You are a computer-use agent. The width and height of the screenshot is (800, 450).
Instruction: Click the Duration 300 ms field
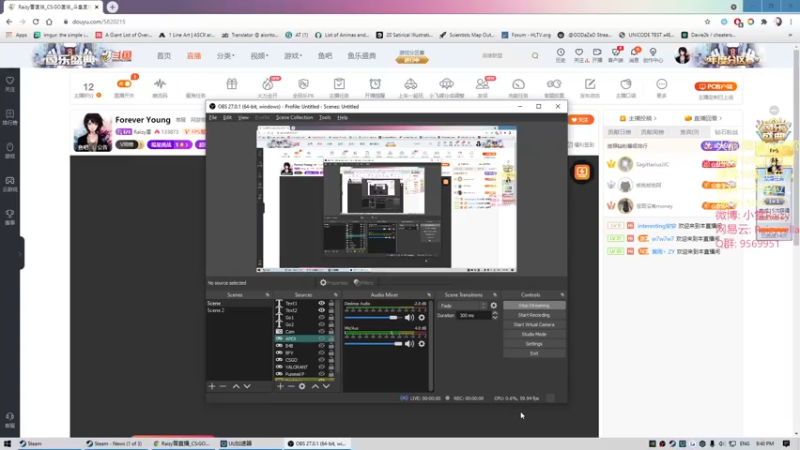[473, 315]
